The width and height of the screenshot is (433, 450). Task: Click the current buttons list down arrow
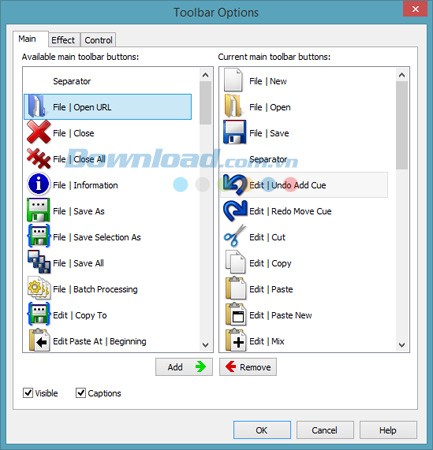coord(402,345)
